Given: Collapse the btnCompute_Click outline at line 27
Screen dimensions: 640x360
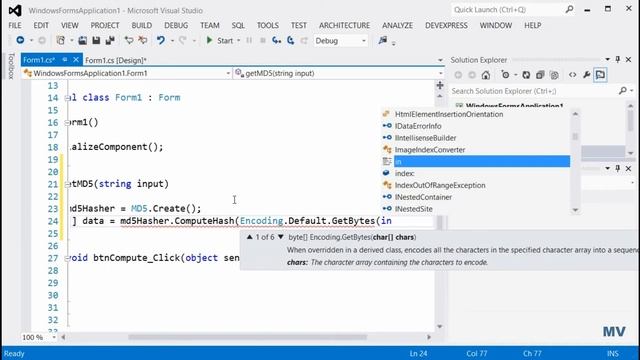Looking at the screenshot, I should 67,258.
